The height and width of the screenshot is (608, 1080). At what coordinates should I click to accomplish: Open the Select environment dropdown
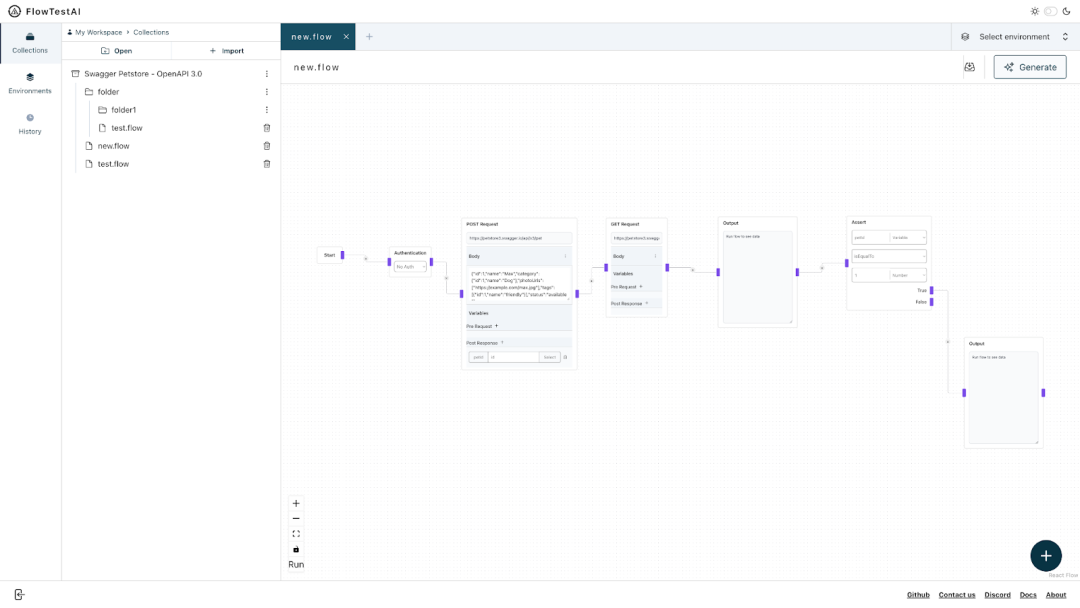tap(1016, 36)
